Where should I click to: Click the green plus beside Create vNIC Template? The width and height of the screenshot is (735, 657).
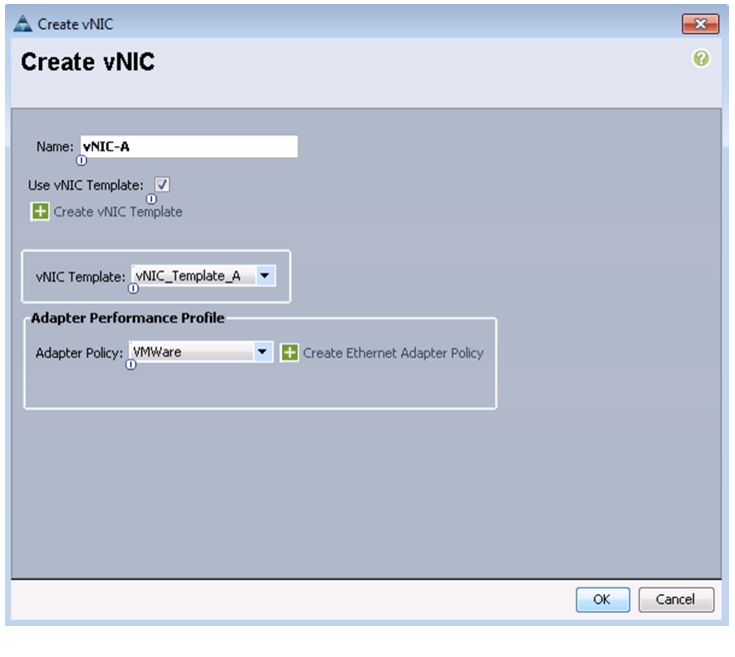pos(40,211)
